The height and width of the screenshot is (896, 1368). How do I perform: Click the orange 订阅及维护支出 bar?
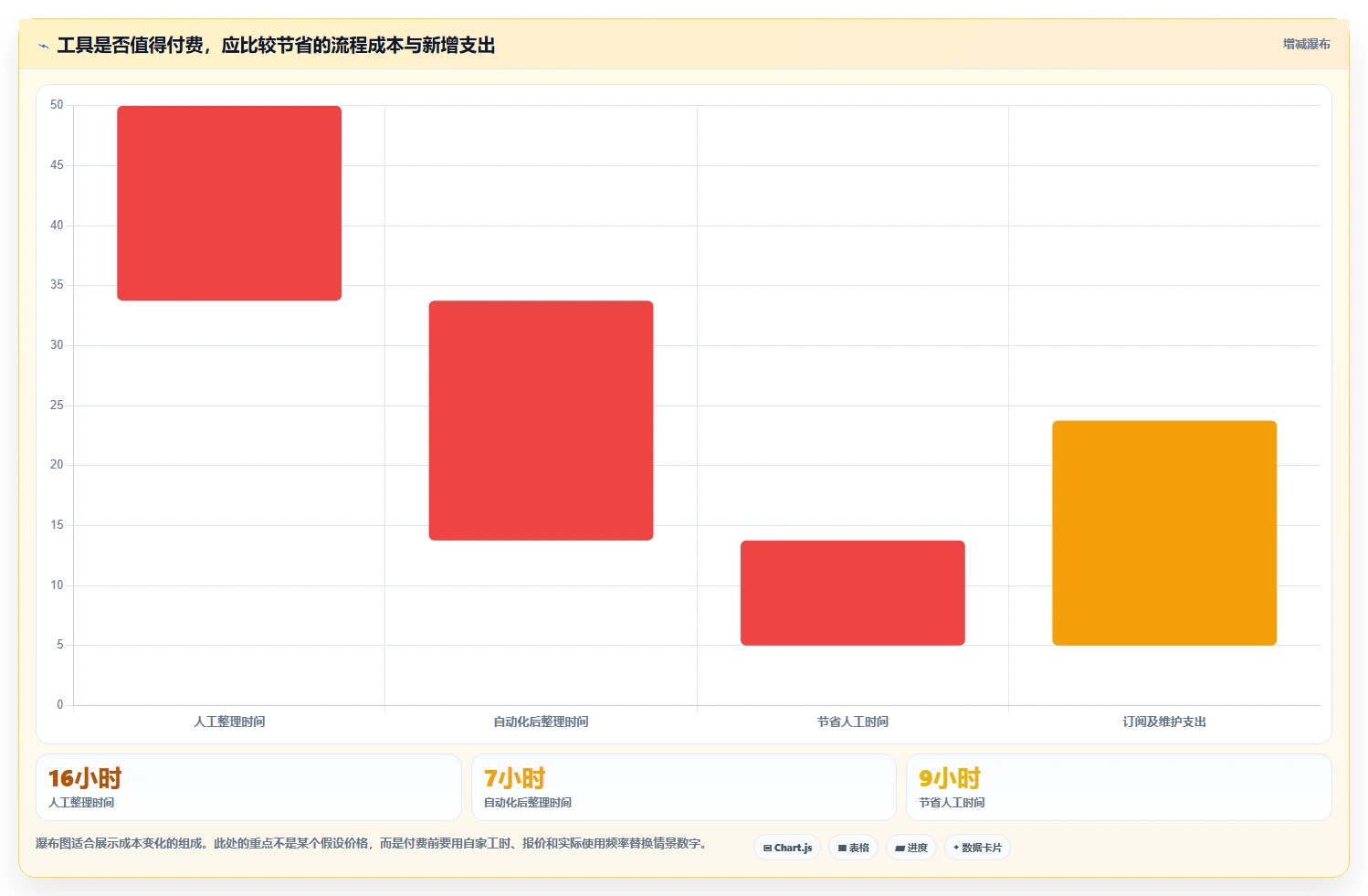tap(1164, 532)
